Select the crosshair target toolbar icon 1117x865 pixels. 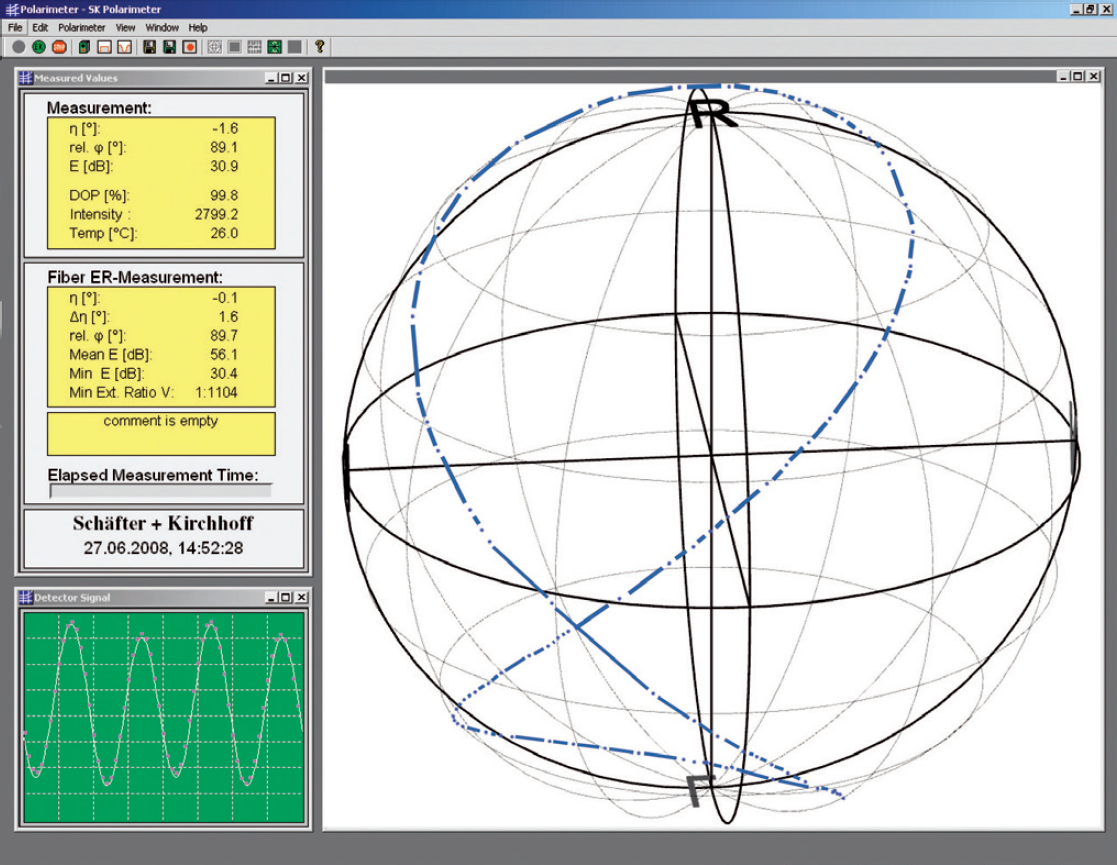[215, 47]
